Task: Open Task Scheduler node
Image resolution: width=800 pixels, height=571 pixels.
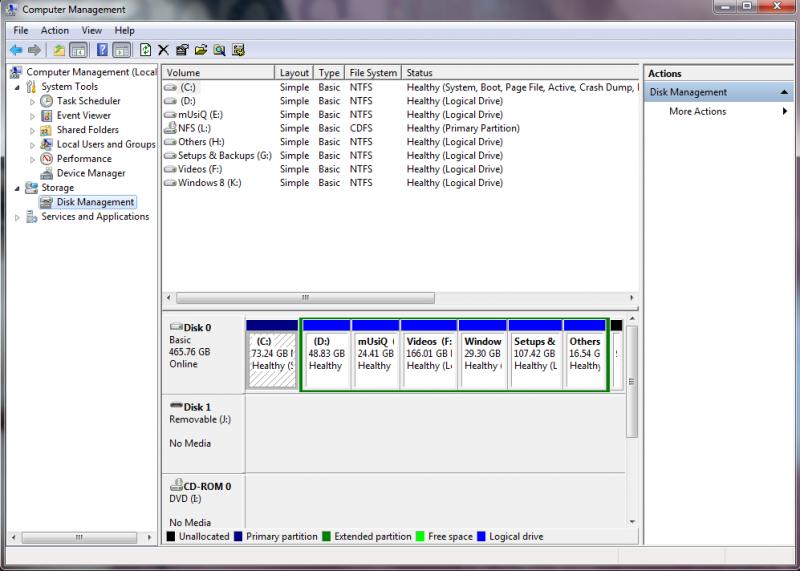Action: click(x=88, y=101)
